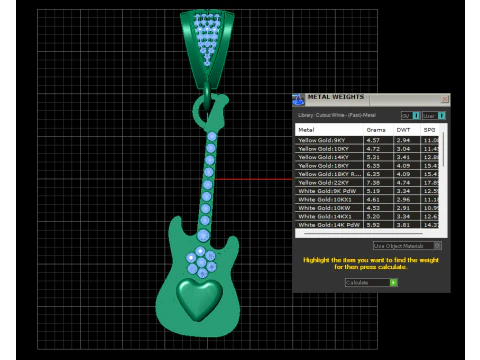Click the horizontal scrollbar below metals table
This screenshot has width=480, height=360.
[363, 234]
